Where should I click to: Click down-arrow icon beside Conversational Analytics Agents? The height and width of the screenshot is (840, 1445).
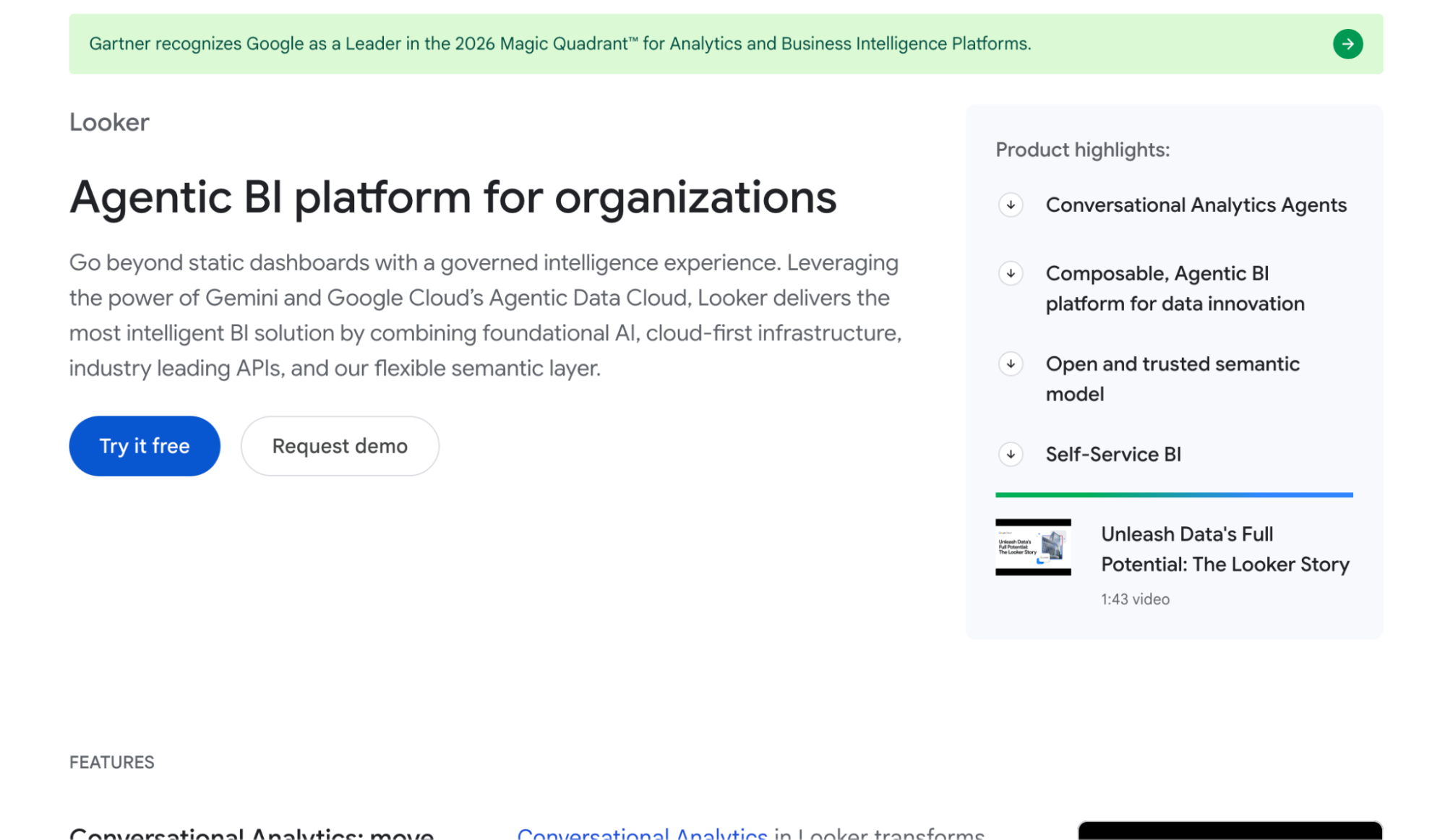click(x=1011, y=205)
